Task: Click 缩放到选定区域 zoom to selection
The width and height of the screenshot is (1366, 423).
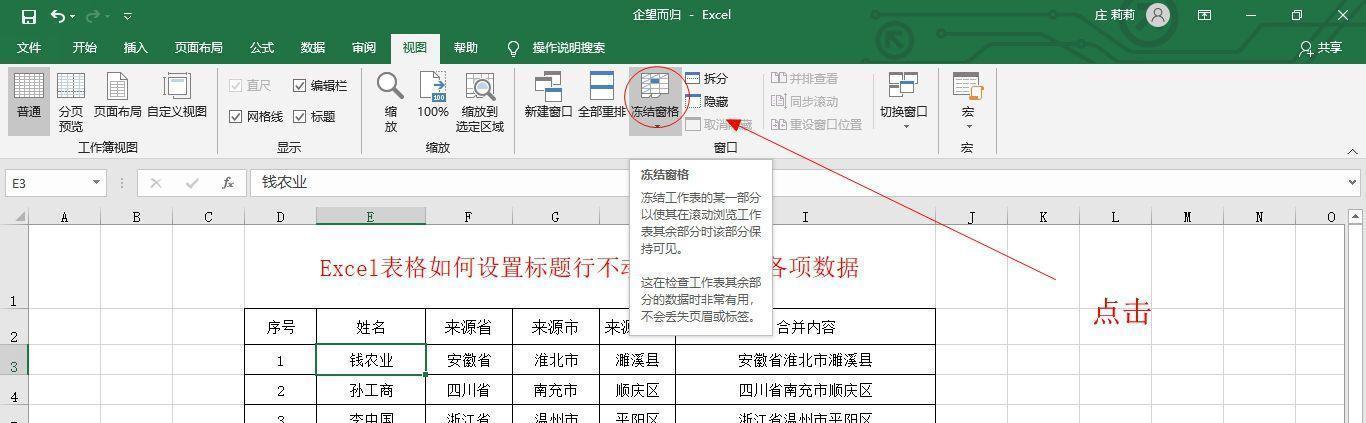Action: [x=480, y=102]
